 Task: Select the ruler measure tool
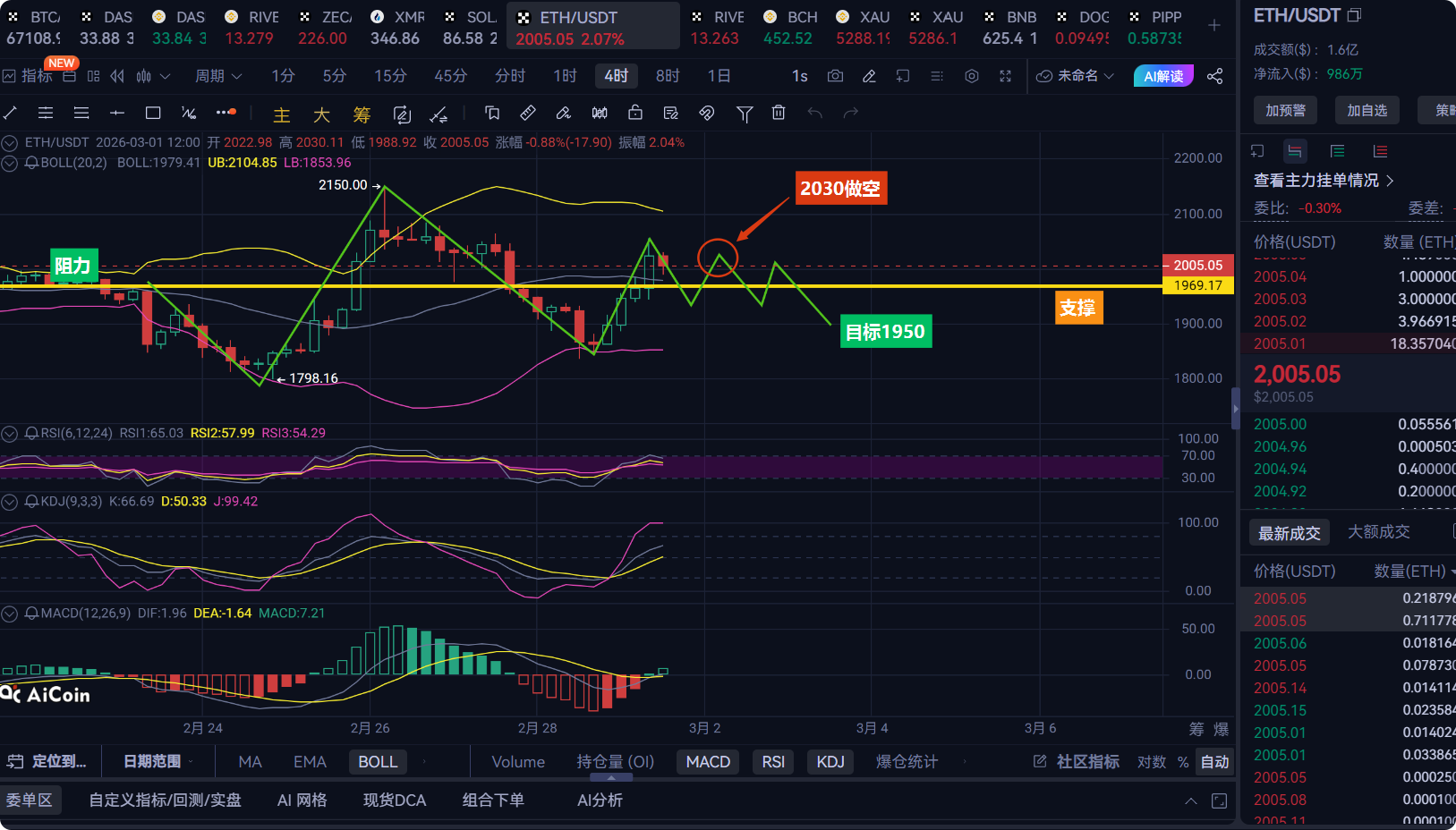pyautogui.click(x=528, y=113)
